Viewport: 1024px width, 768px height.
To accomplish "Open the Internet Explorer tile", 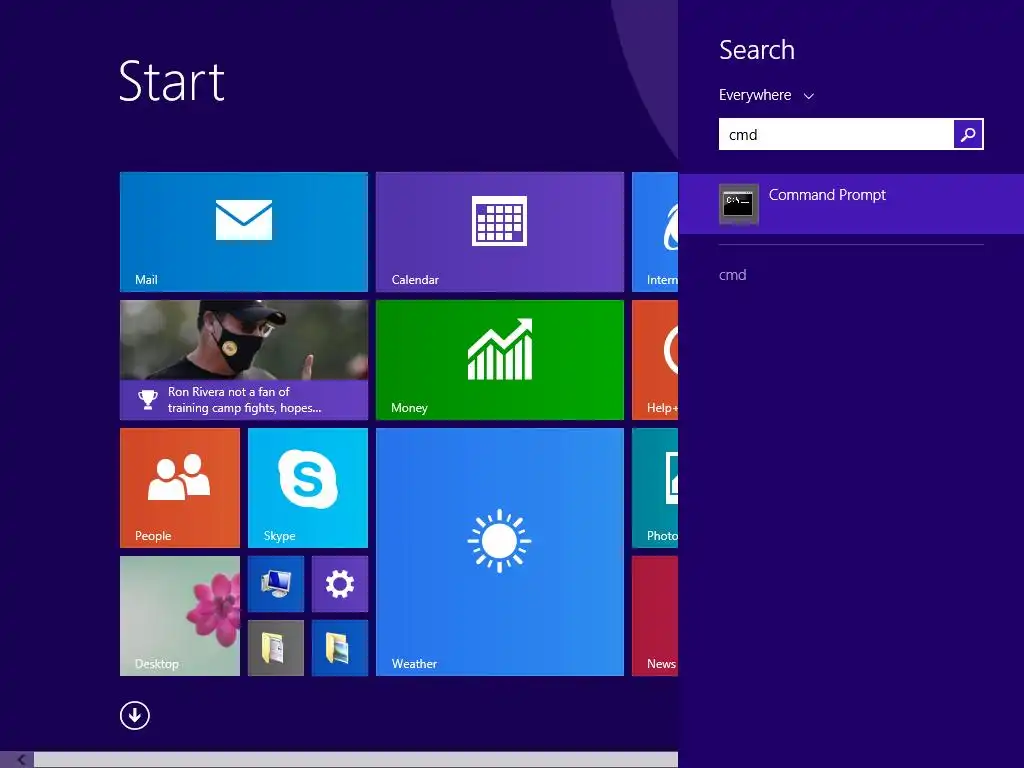I will click(655, 232).
